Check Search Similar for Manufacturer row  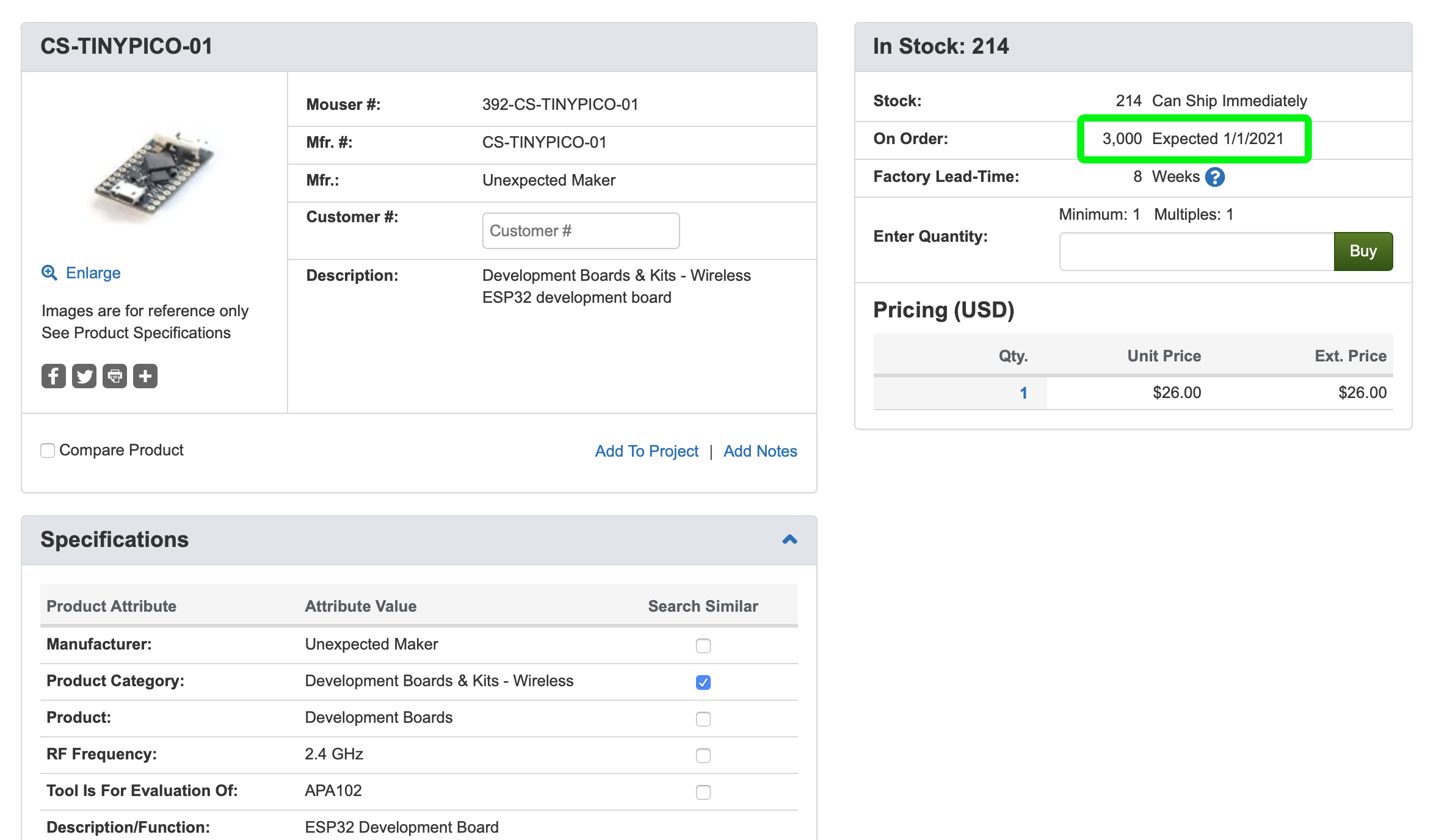point(703,646)
